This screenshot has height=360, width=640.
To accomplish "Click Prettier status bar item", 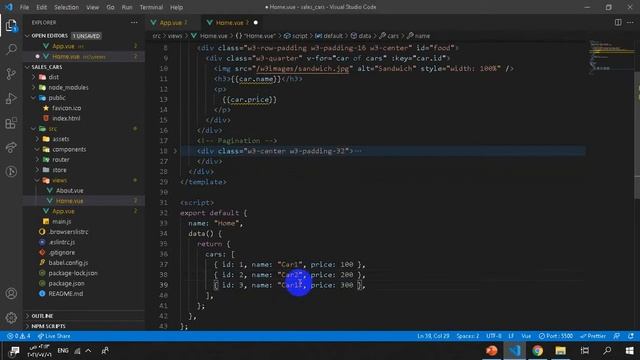I will pyautogui.click(x=593, y=336).
